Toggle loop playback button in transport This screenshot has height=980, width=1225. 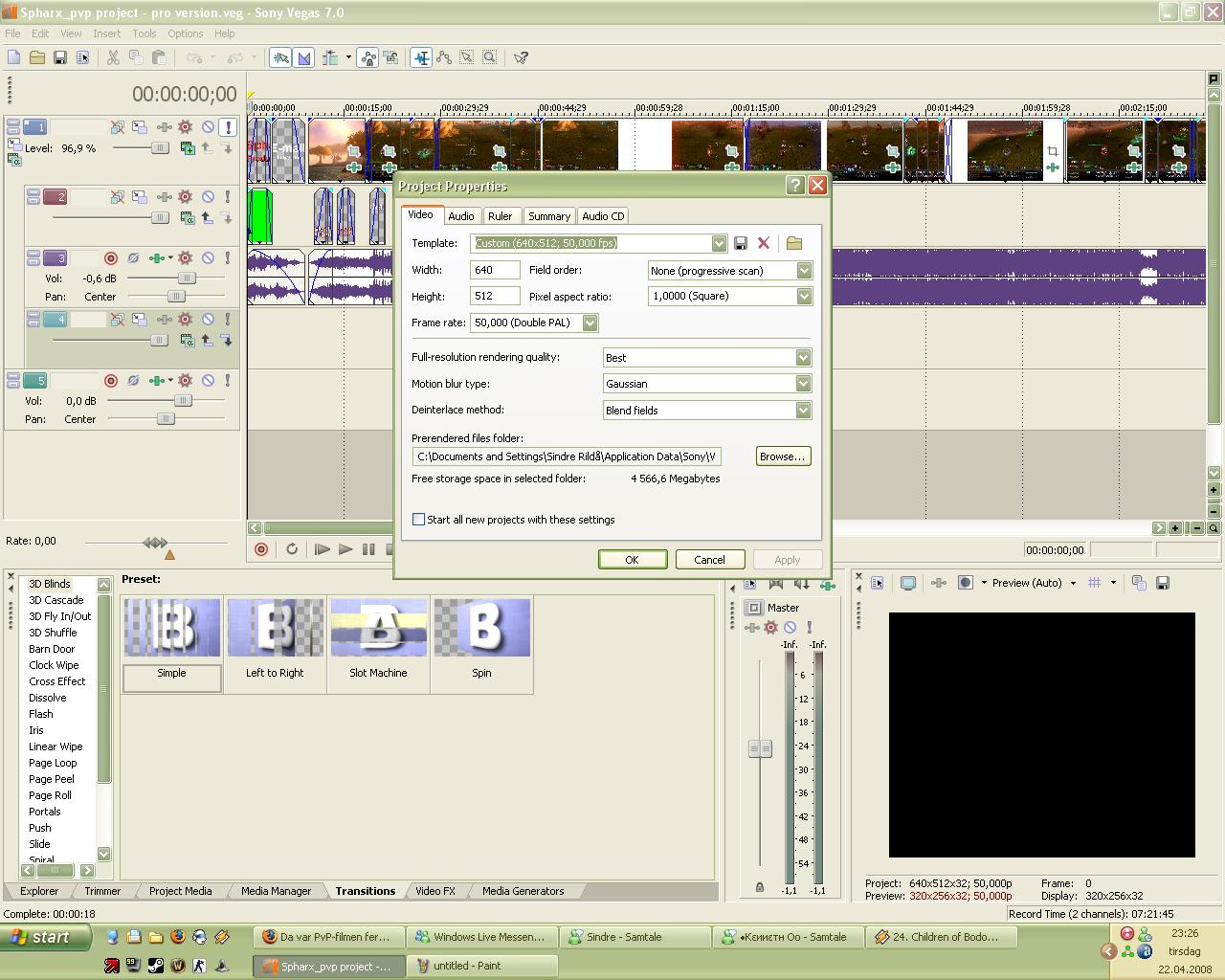click(292, 549)
